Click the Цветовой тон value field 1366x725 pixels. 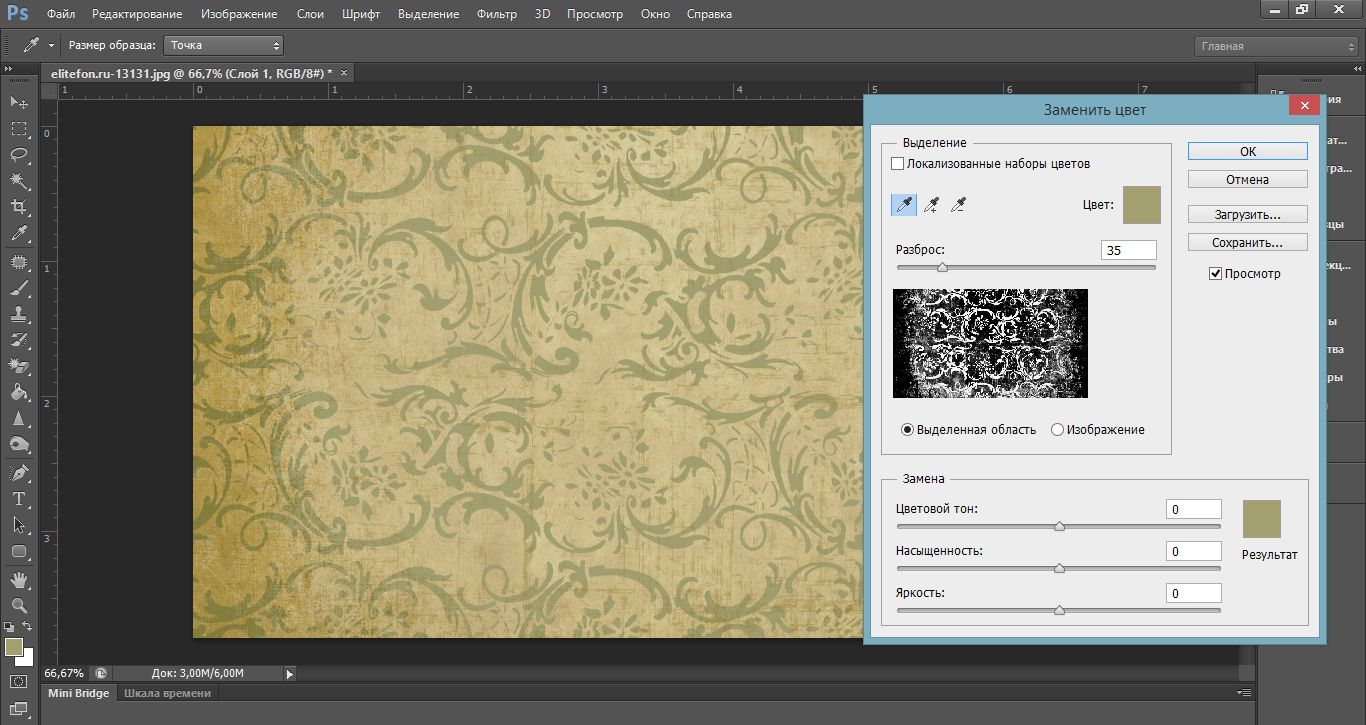coord(1194,509)
